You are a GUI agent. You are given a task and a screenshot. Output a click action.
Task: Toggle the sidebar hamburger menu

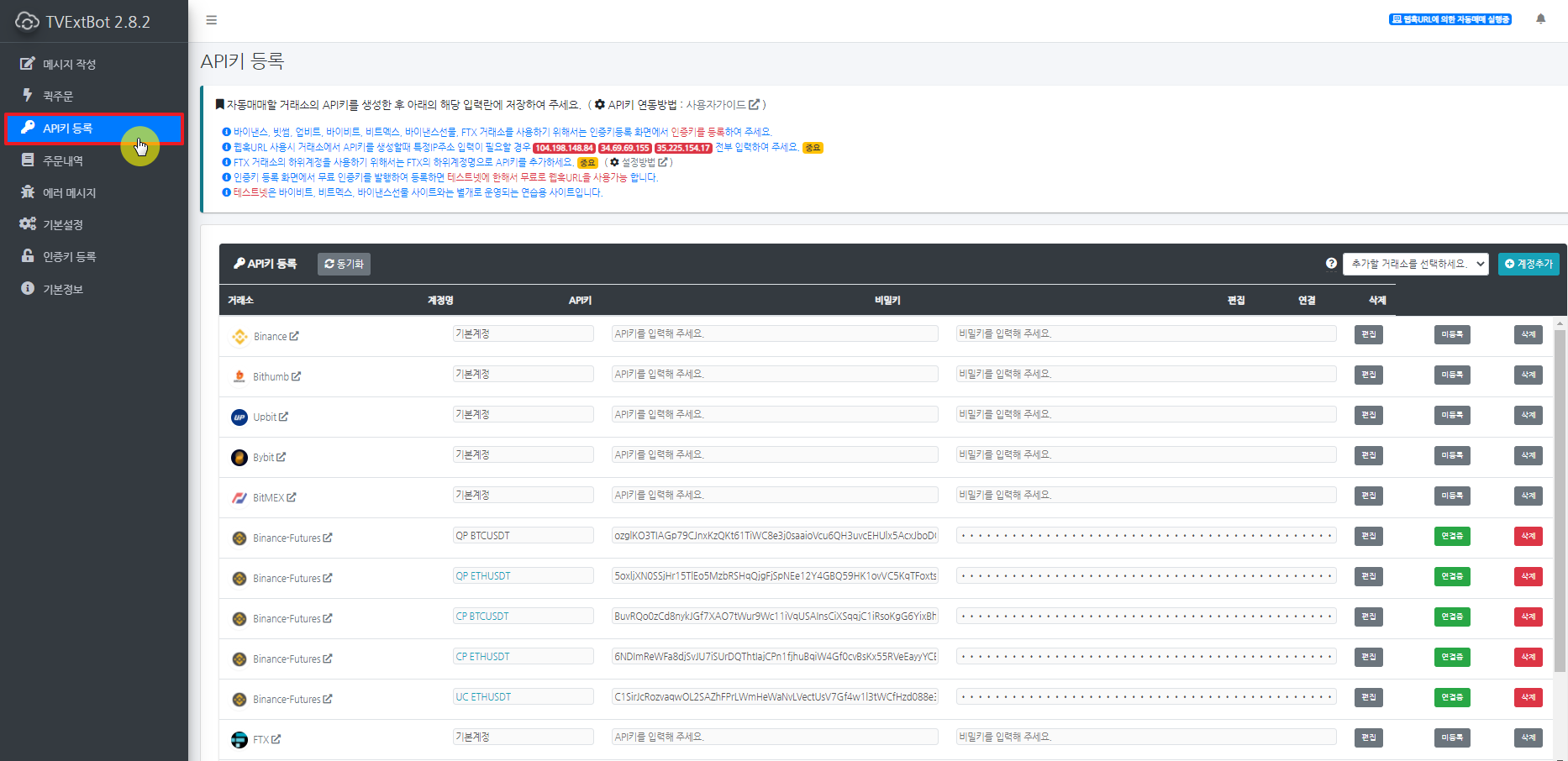(211, 20)
